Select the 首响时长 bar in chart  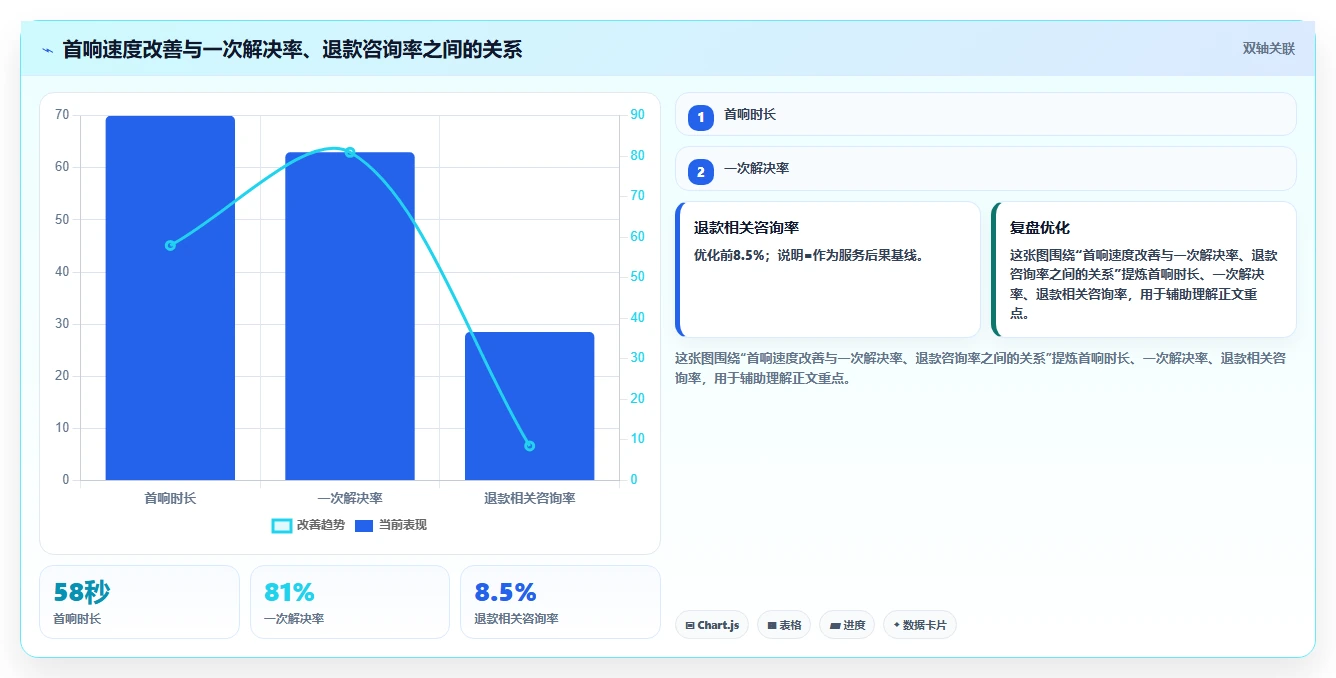coord(170,298)
